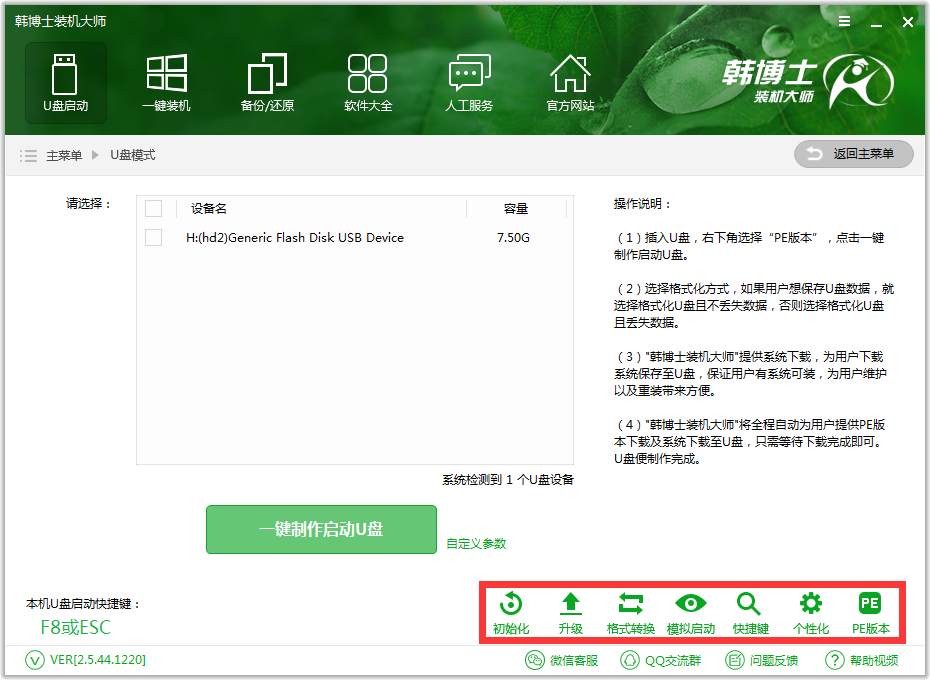Click the 容量 column header
The image size is (930, 680).
(515, 208)
